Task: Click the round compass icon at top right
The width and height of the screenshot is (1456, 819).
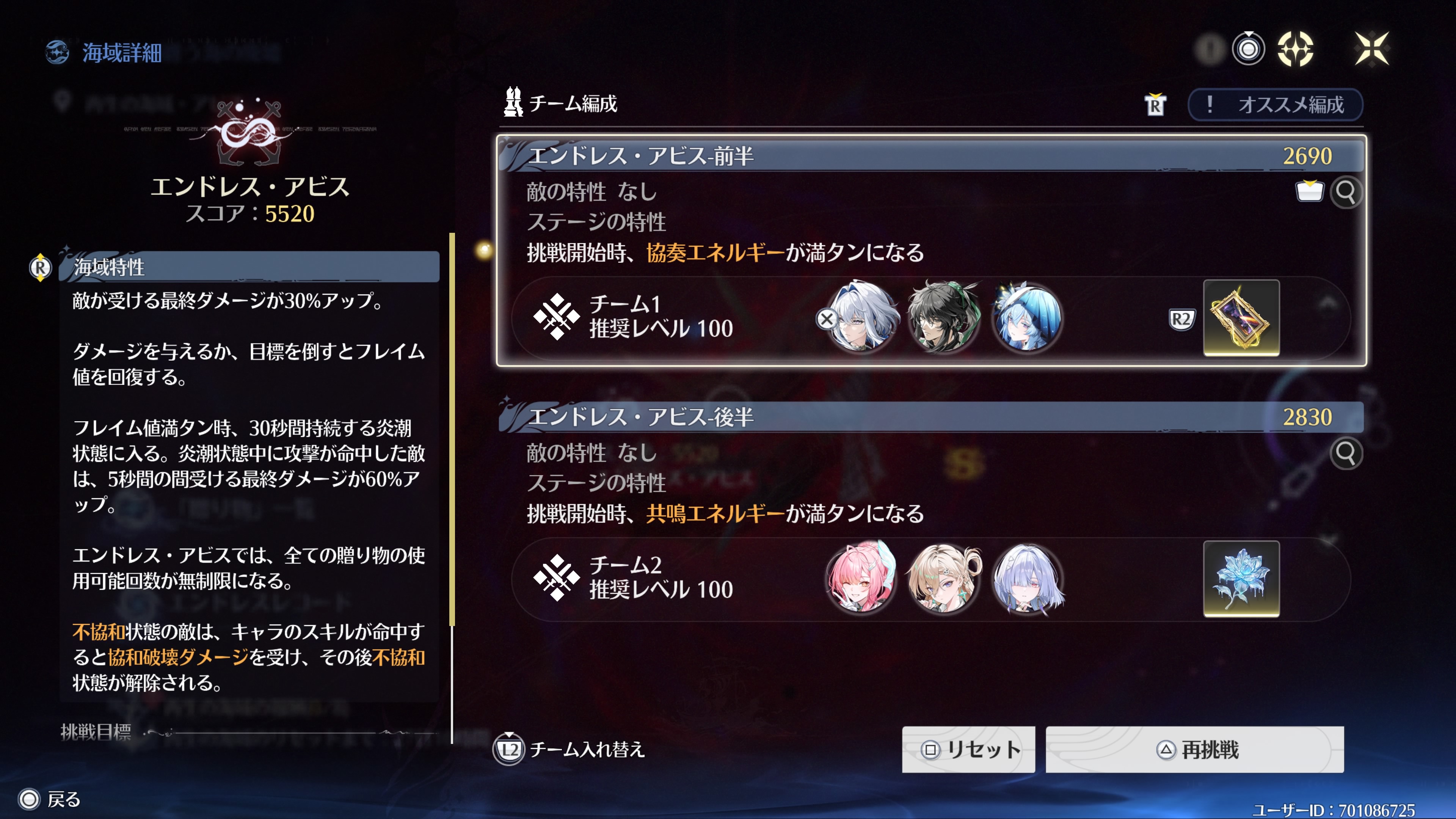Action: coord(1296,49)
